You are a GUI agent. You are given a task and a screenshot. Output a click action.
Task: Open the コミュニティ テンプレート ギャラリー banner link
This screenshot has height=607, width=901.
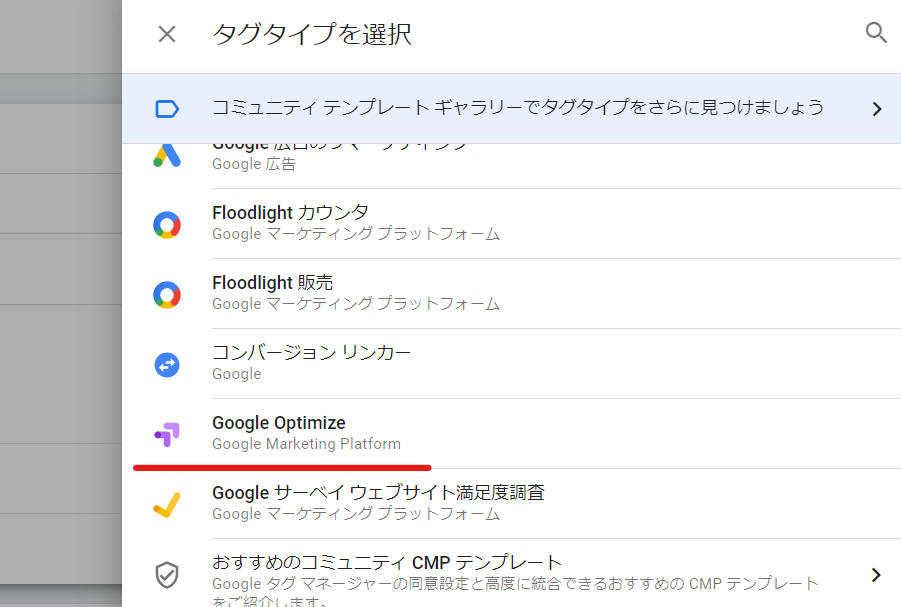(x=517, y=107)
